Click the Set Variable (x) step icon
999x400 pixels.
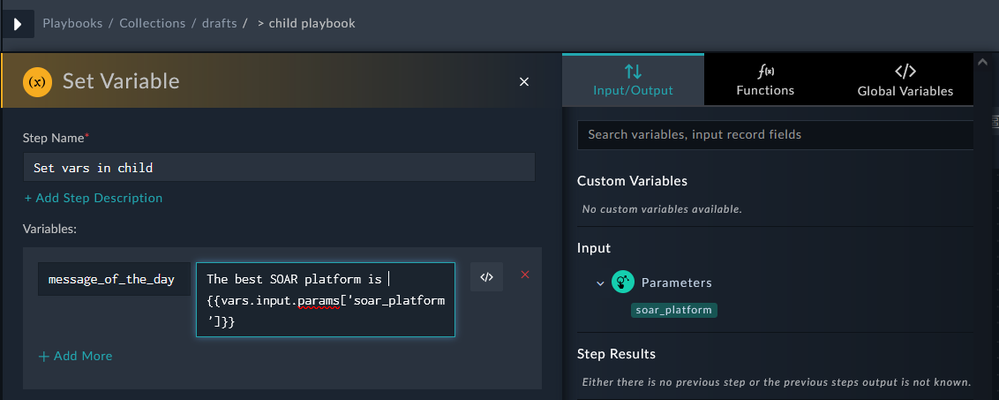click(38, 81)
